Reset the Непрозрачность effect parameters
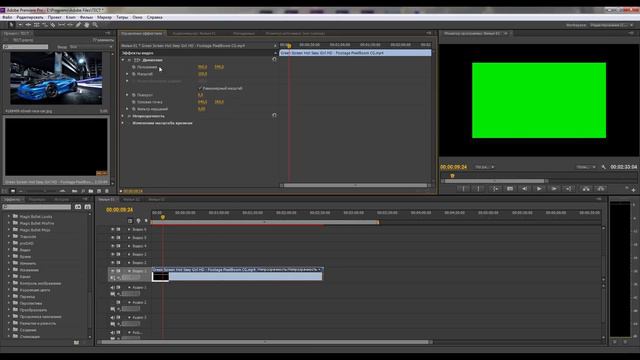The image size is (640, 360). [274, 116]
